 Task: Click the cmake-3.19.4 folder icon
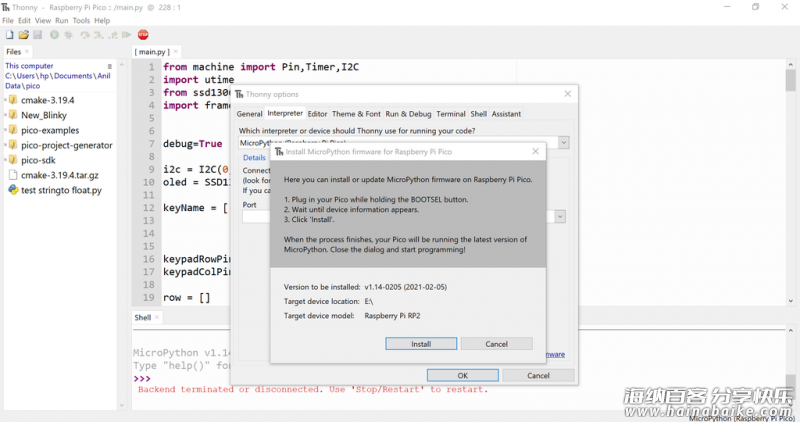point(13,100)
